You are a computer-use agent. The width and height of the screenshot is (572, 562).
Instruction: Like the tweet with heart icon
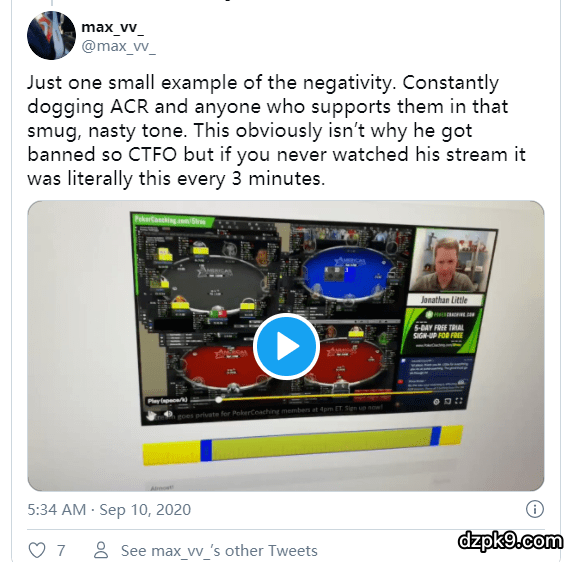click(x=37, y=550)
